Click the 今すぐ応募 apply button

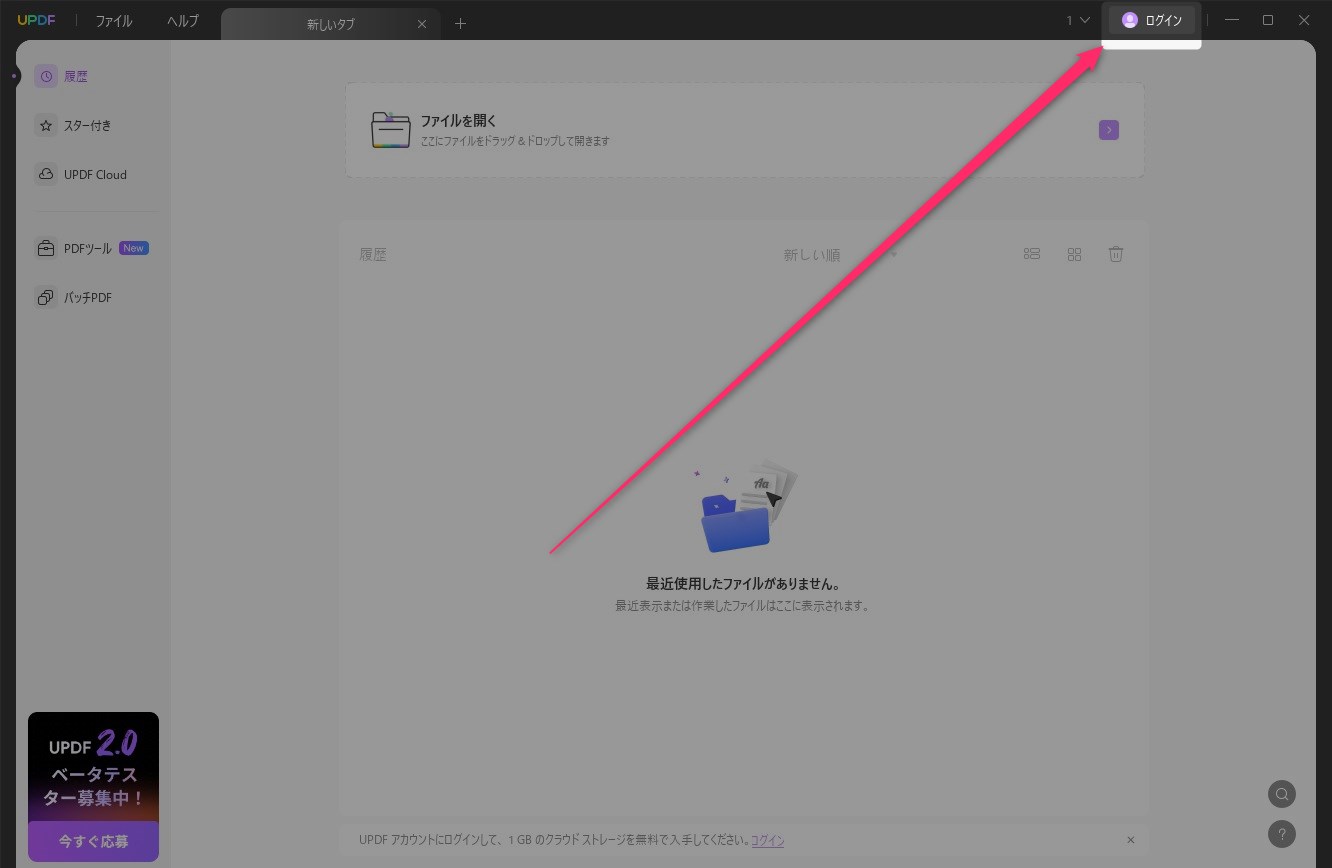pos(93,841)
